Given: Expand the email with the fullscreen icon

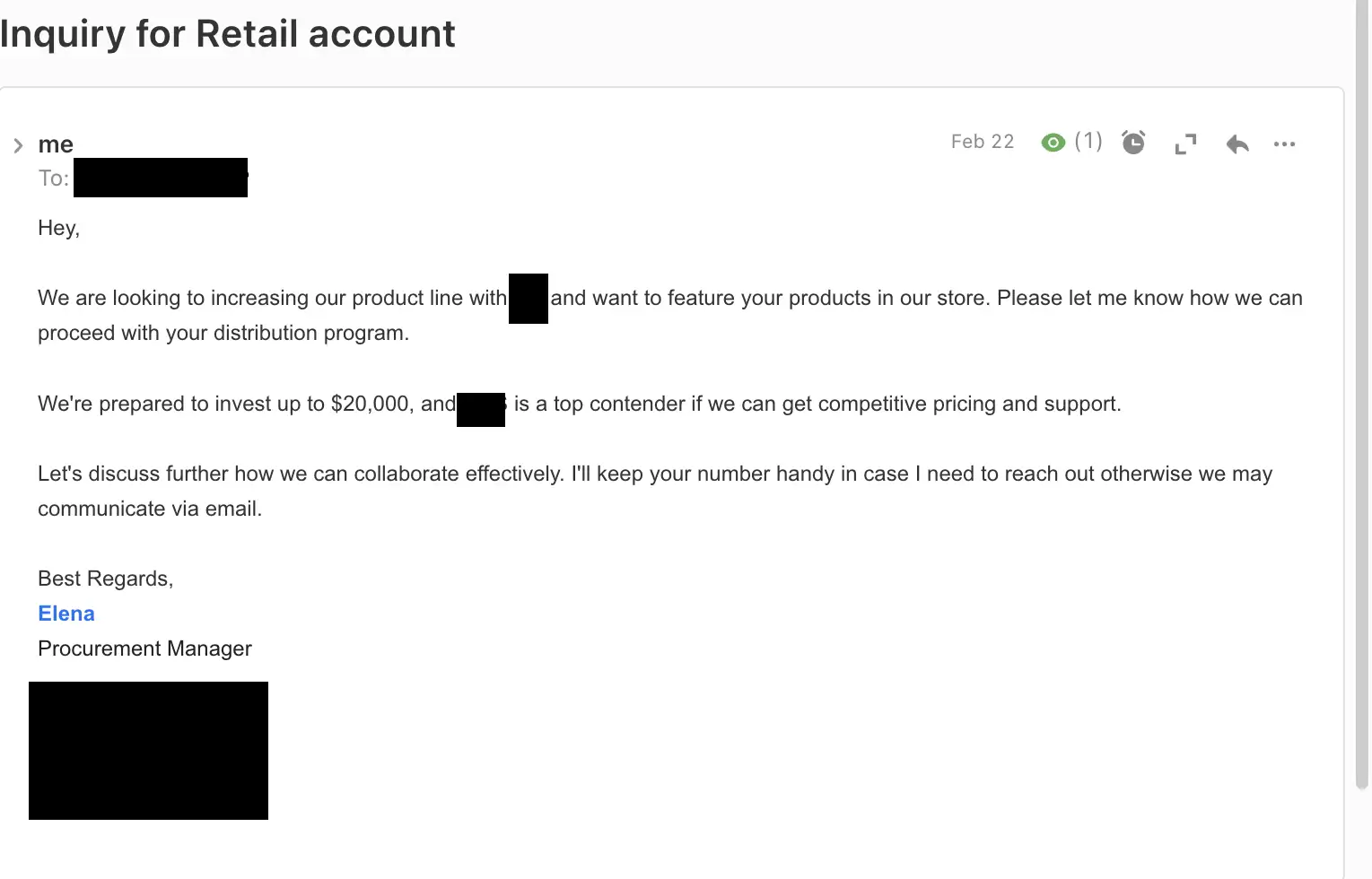Looking at the screenshot, I should pos(1185,144).
